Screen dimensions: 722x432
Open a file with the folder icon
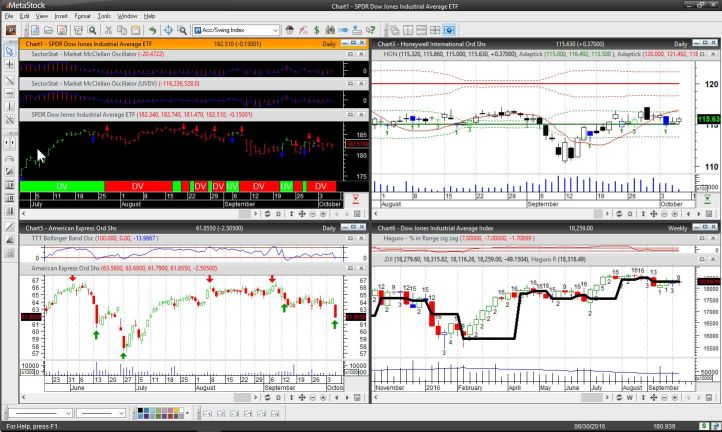coord(48,30)
